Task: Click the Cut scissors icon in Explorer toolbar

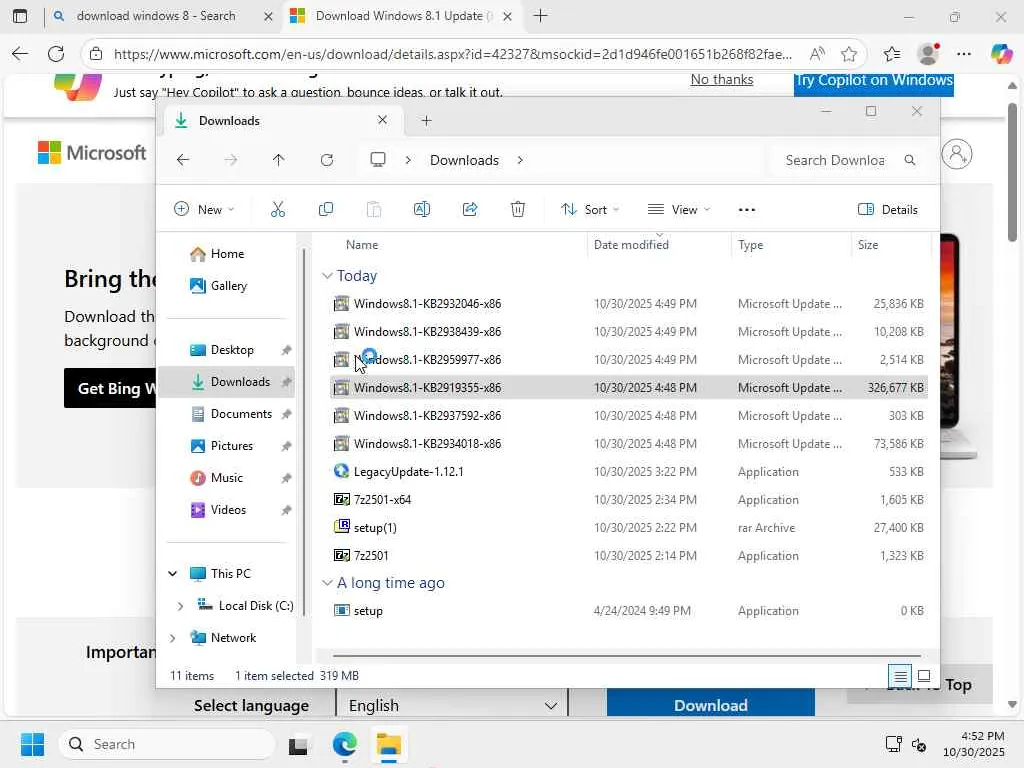Action: 278,210
